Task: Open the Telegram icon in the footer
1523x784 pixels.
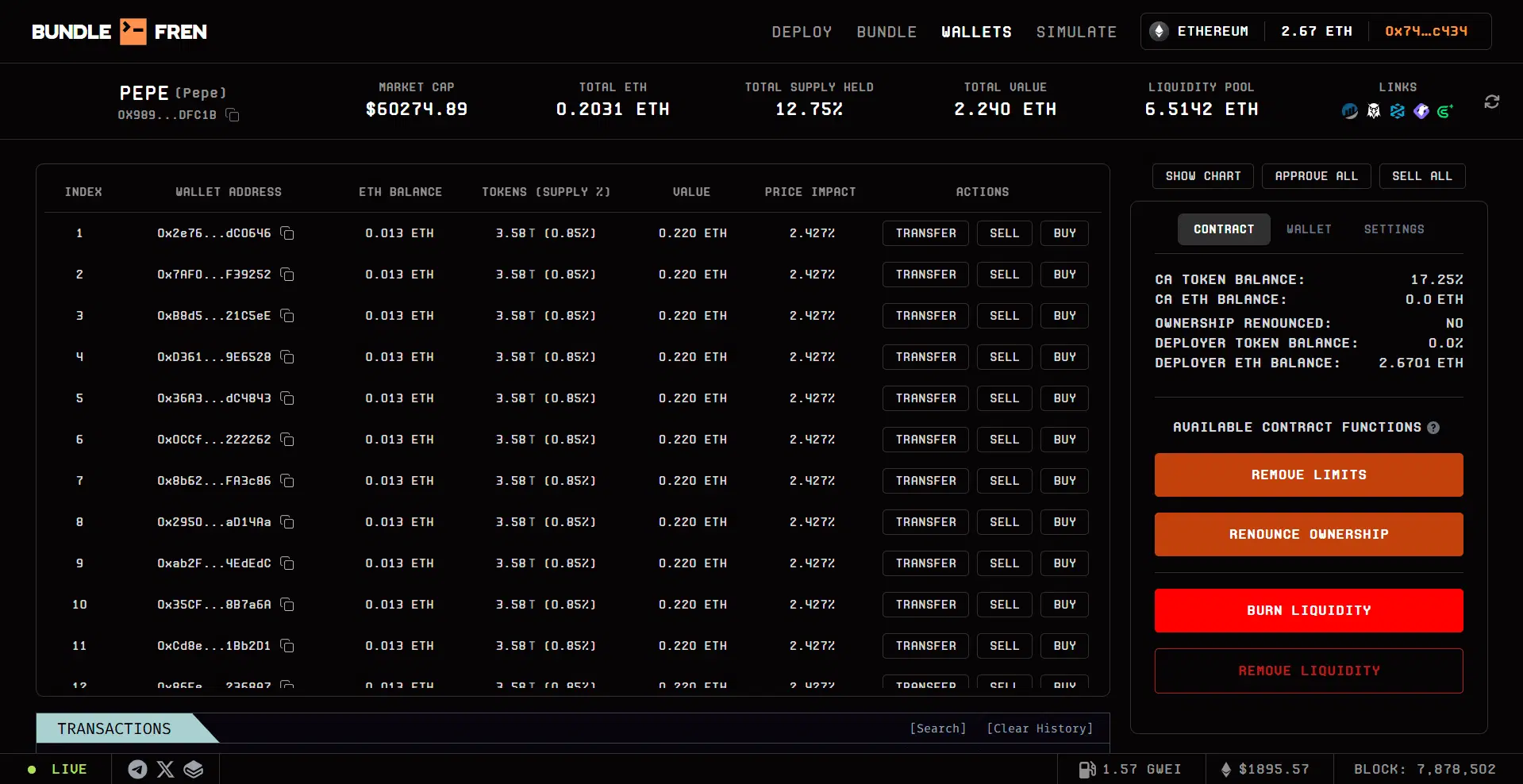Action: 137,769
